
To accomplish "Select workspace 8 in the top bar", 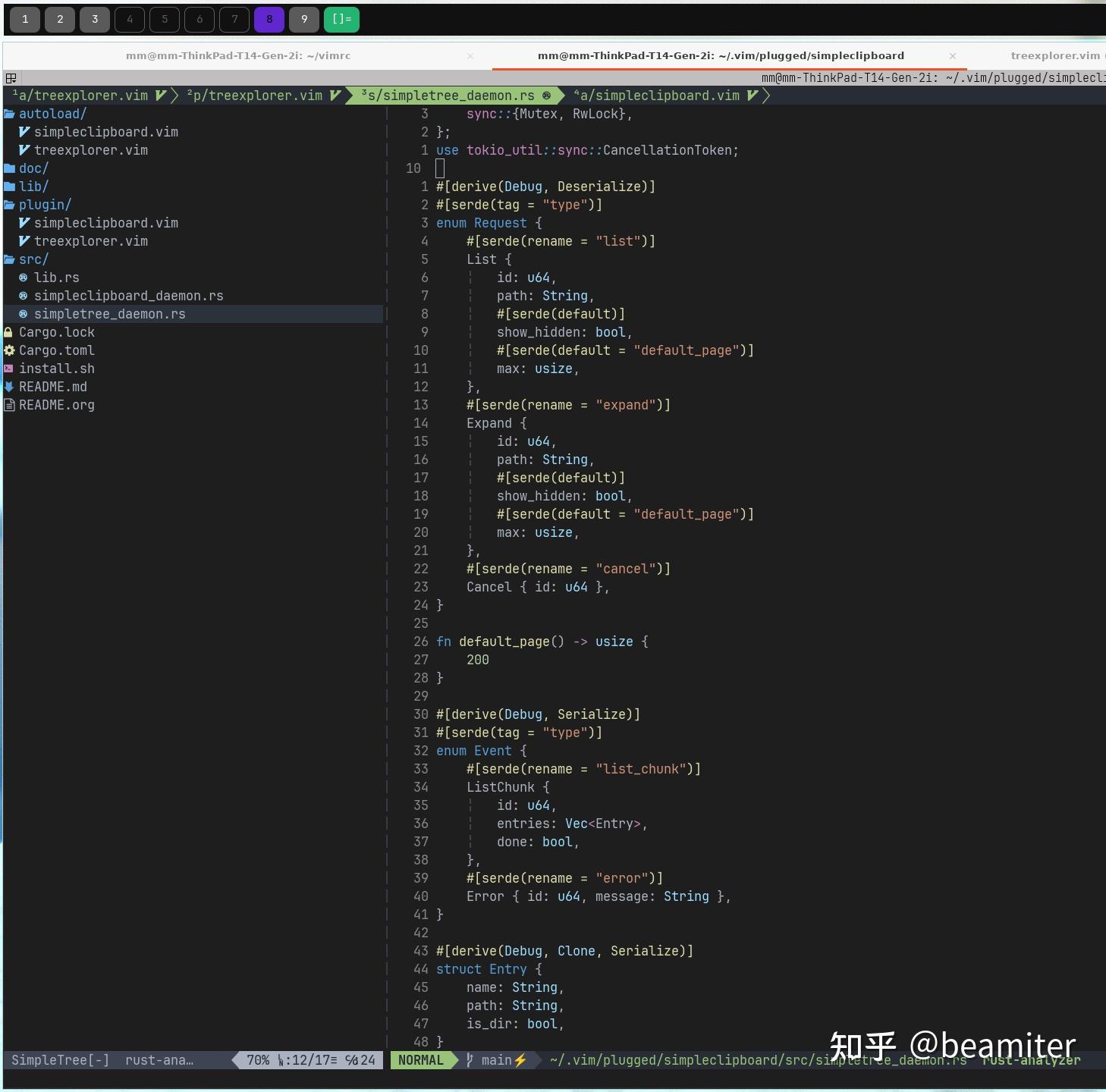I will 269,19.
